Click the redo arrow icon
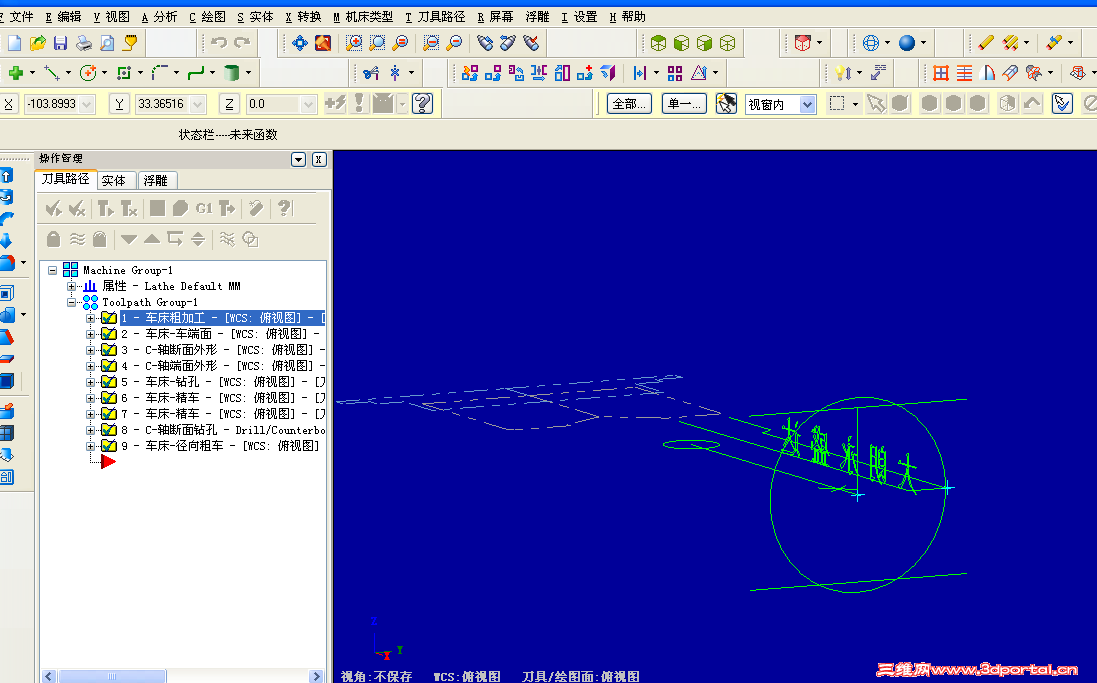Viewport: 1097px width, 683px height. [242, 43]
